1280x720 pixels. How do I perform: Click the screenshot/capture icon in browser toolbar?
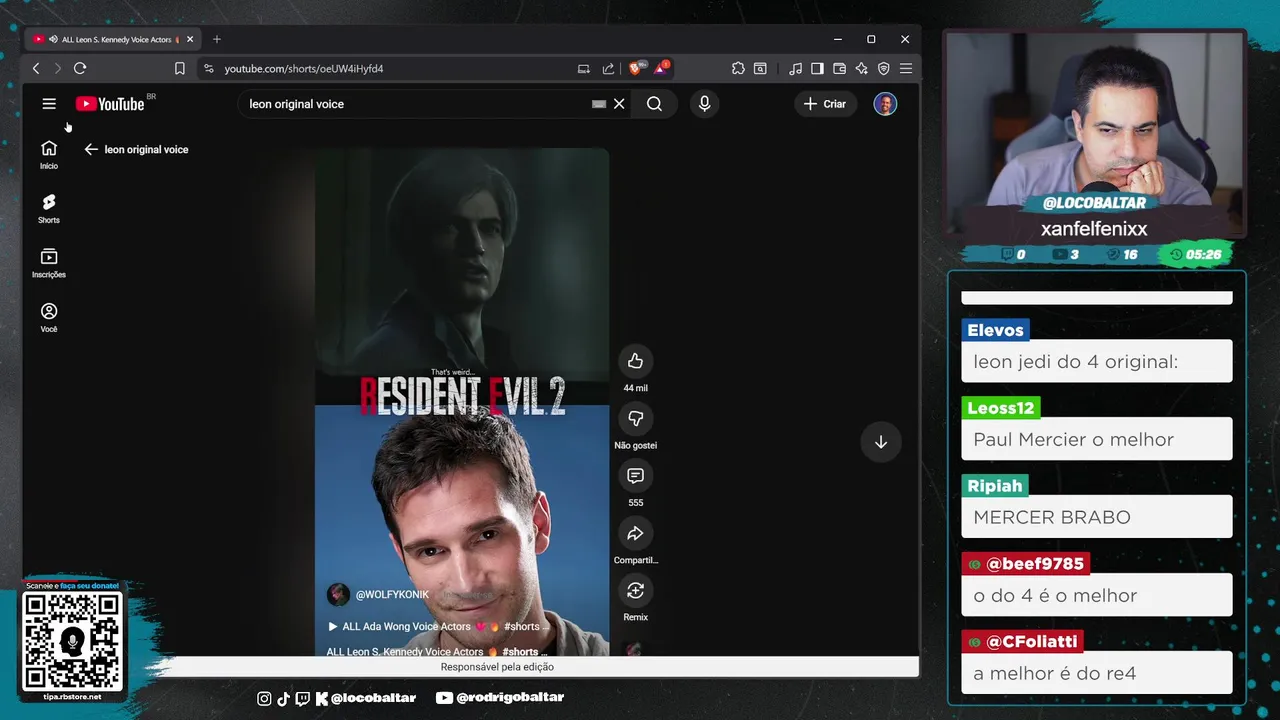[760, 68]
